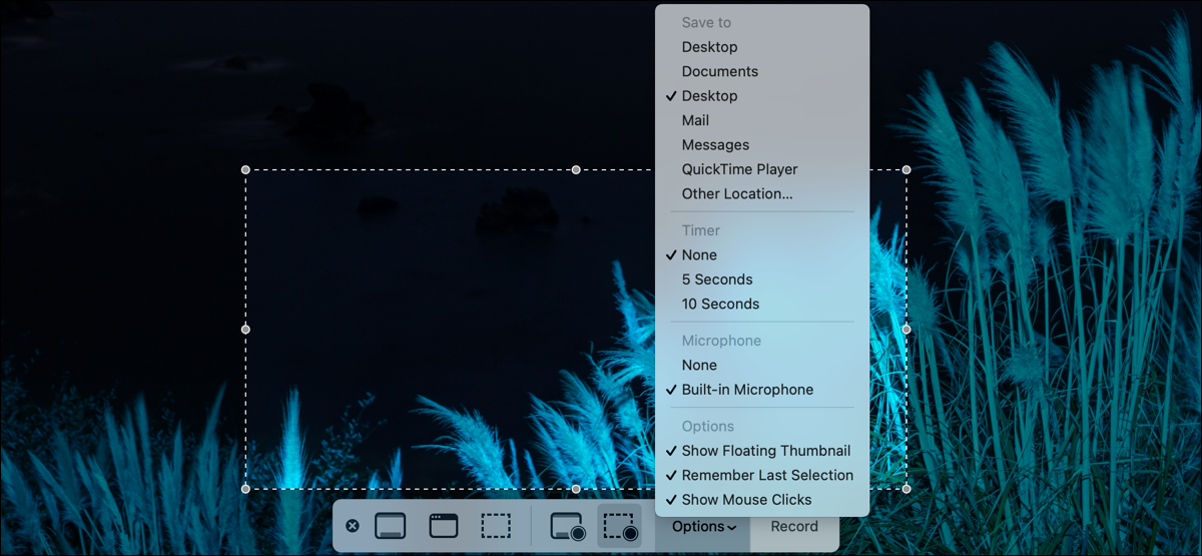Click the top-middle selection edge handle

576,170
